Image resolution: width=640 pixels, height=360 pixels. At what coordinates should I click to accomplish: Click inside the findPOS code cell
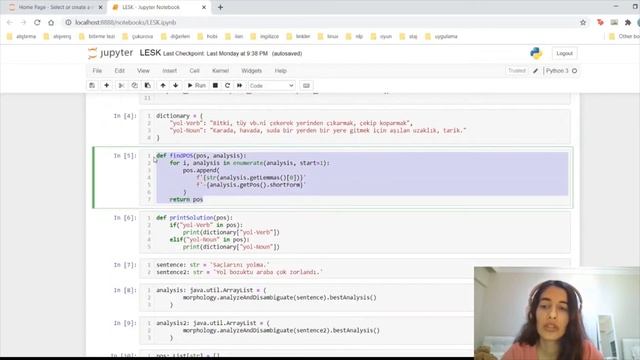click(355, 178)
